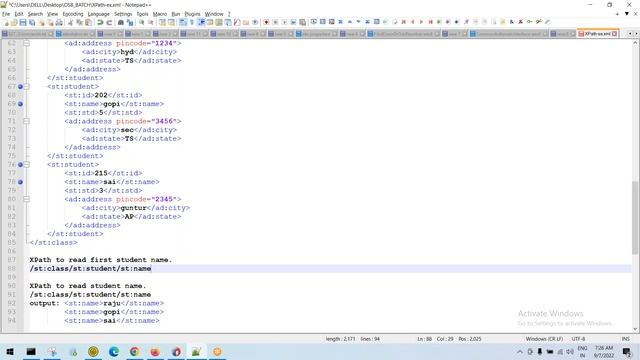Open Microsoft Edge from the taskbar
Viewport: 640px width, 360px height.
(x=113, y=352)
